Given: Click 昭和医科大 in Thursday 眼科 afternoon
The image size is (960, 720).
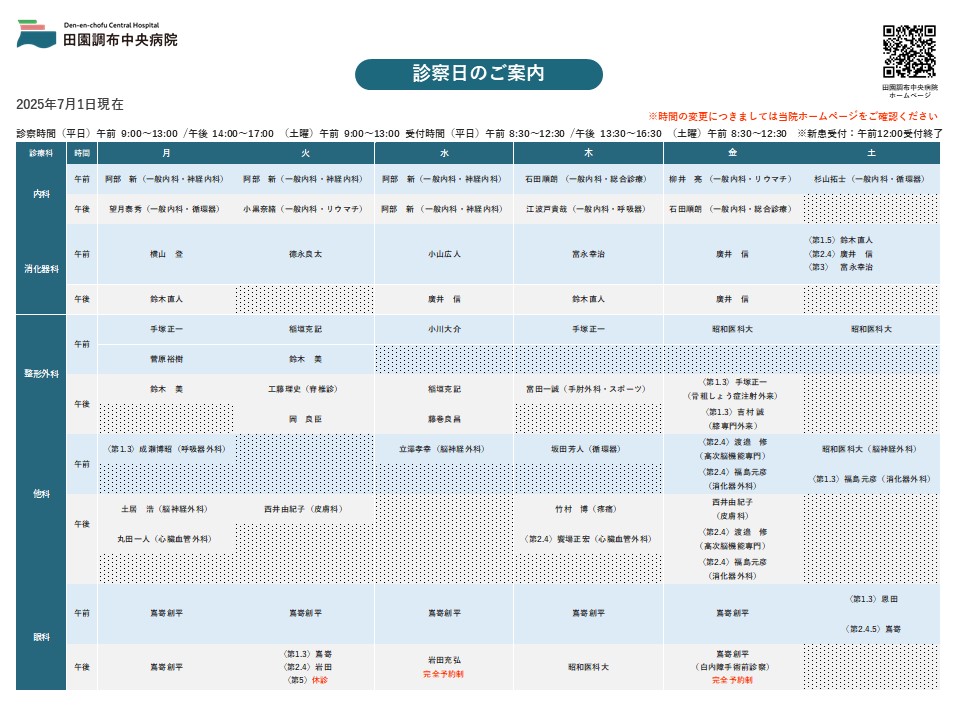Looking at the screenshot, I should click(588, 667).
